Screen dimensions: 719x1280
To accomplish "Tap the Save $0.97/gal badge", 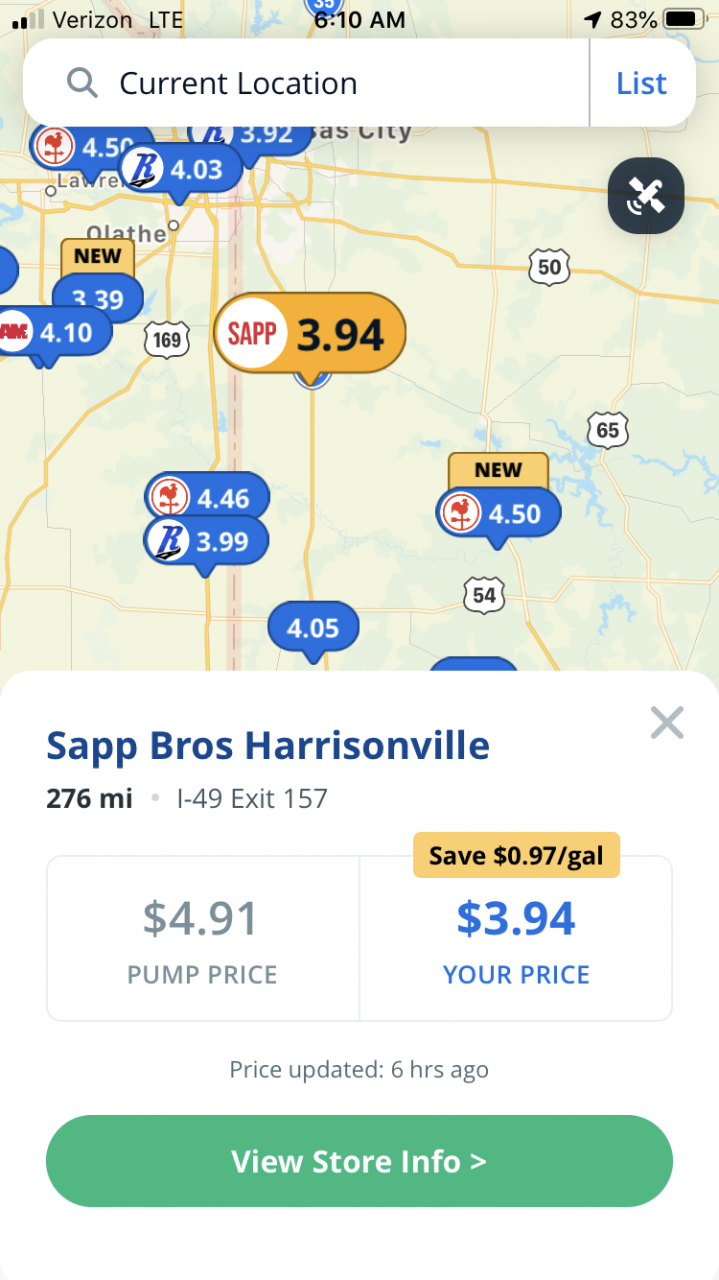I will [516, 856].
